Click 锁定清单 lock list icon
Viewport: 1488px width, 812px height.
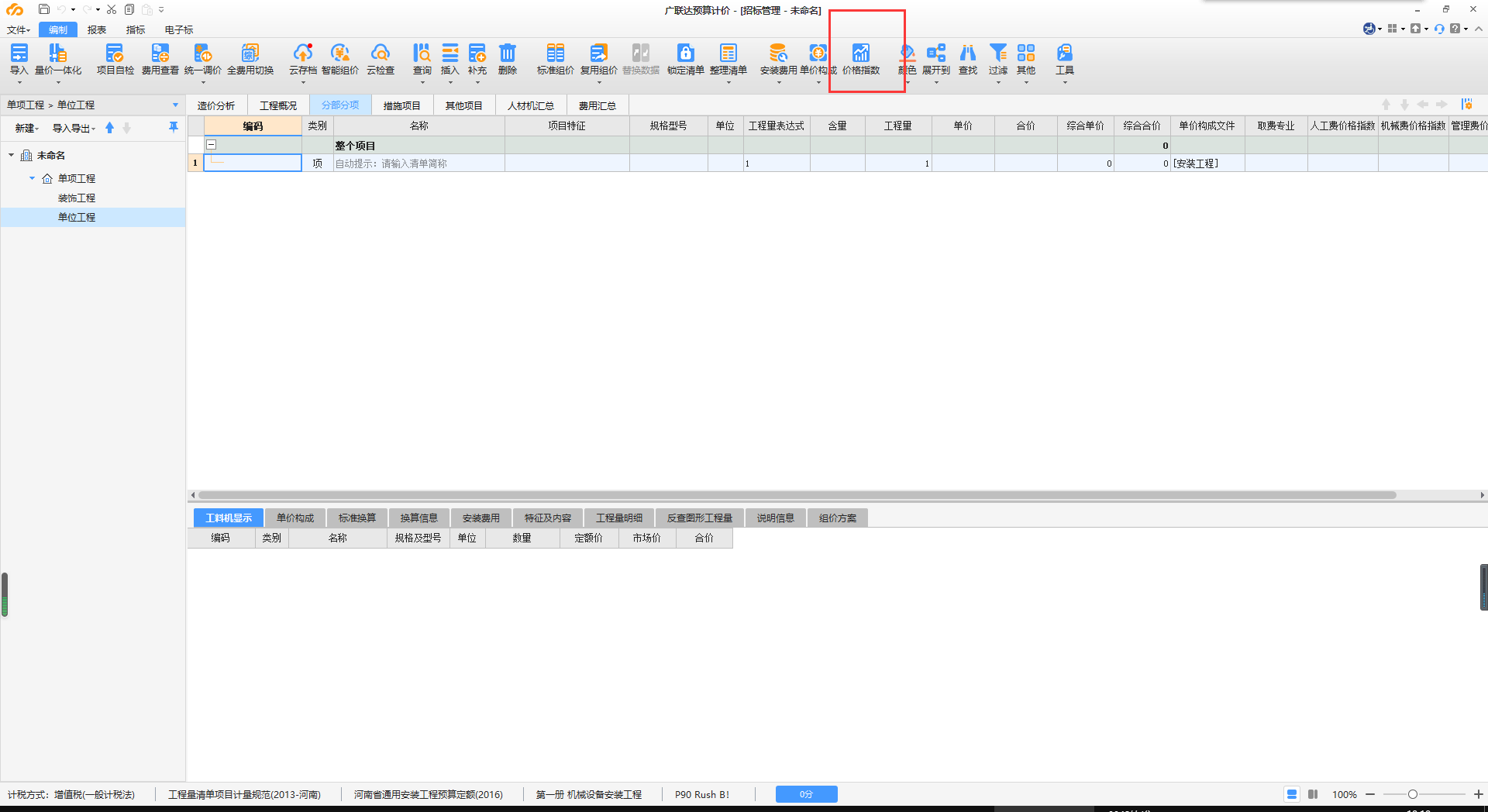pos(685,53)
